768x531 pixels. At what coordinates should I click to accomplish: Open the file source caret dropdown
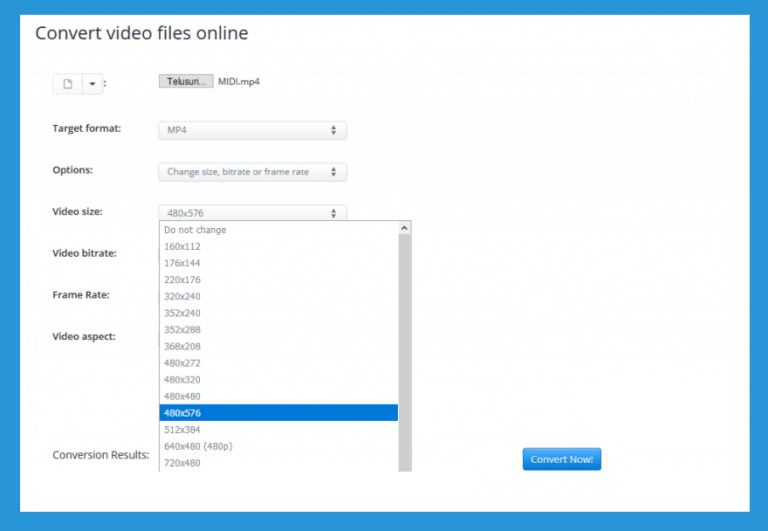[x=93, y=84]
